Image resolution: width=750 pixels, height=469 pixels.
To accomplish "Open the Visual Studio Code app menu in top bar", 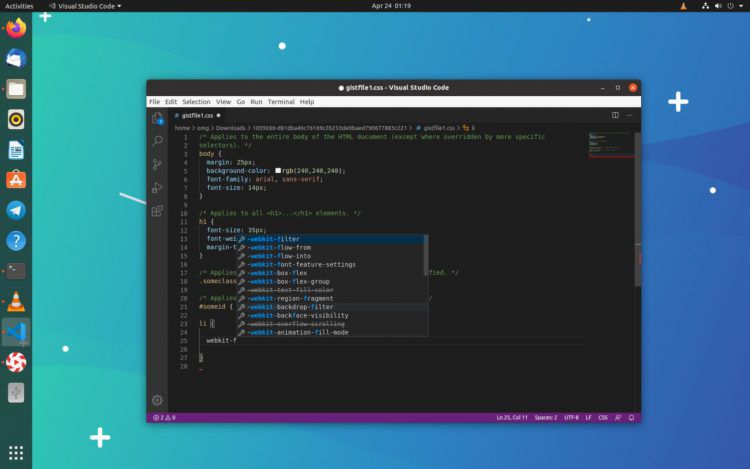I will coord(85,6).
